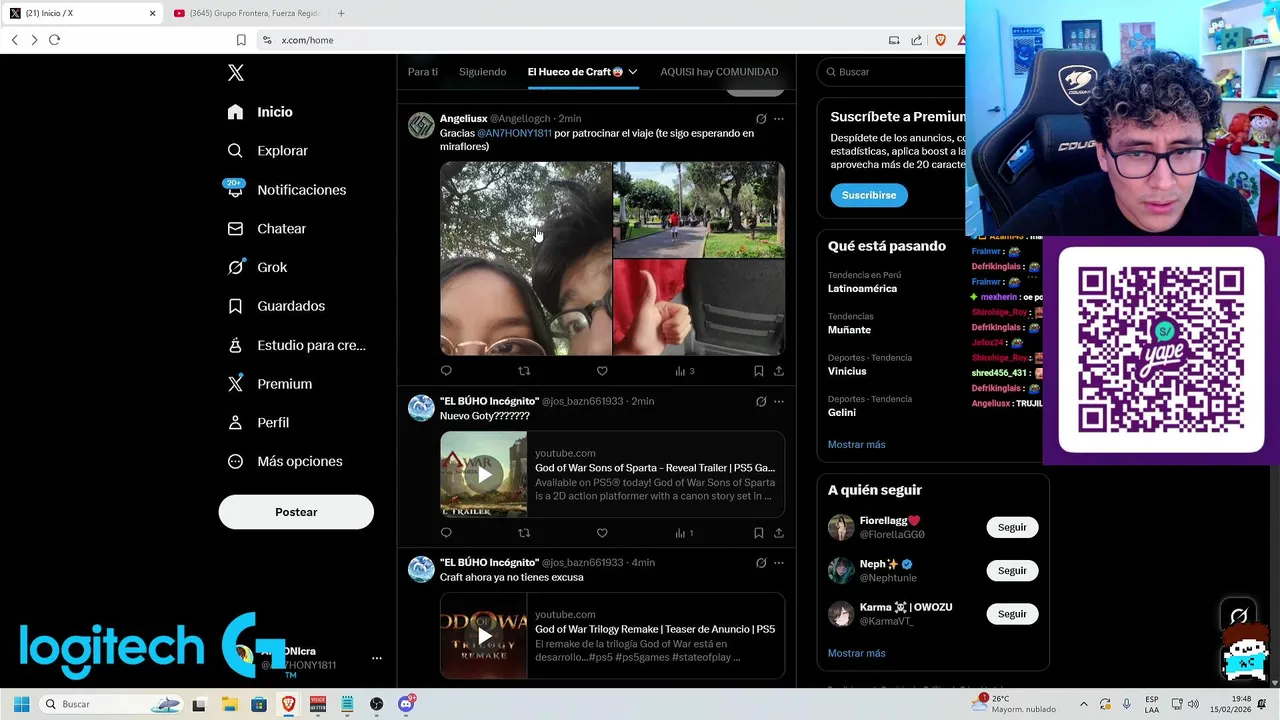Click the Brave Shields lion icon

coord(940,40)
